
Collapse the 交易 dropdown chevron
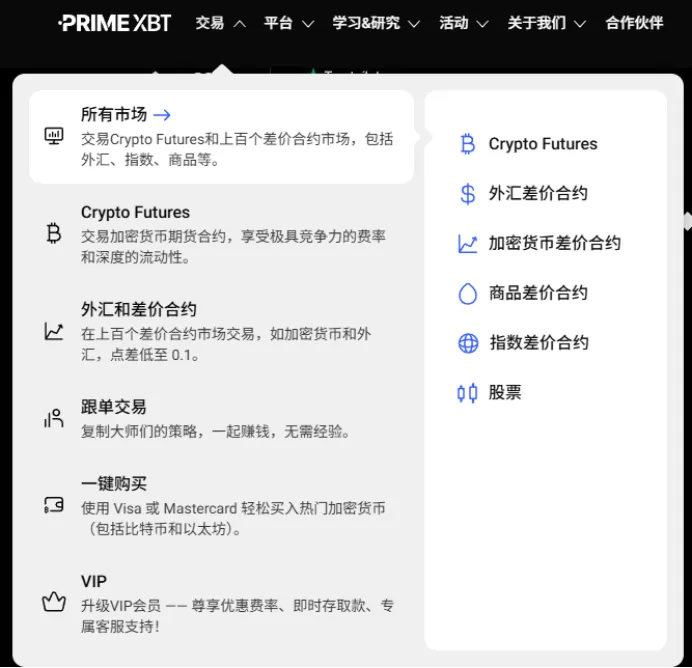[x=240, y=24]
